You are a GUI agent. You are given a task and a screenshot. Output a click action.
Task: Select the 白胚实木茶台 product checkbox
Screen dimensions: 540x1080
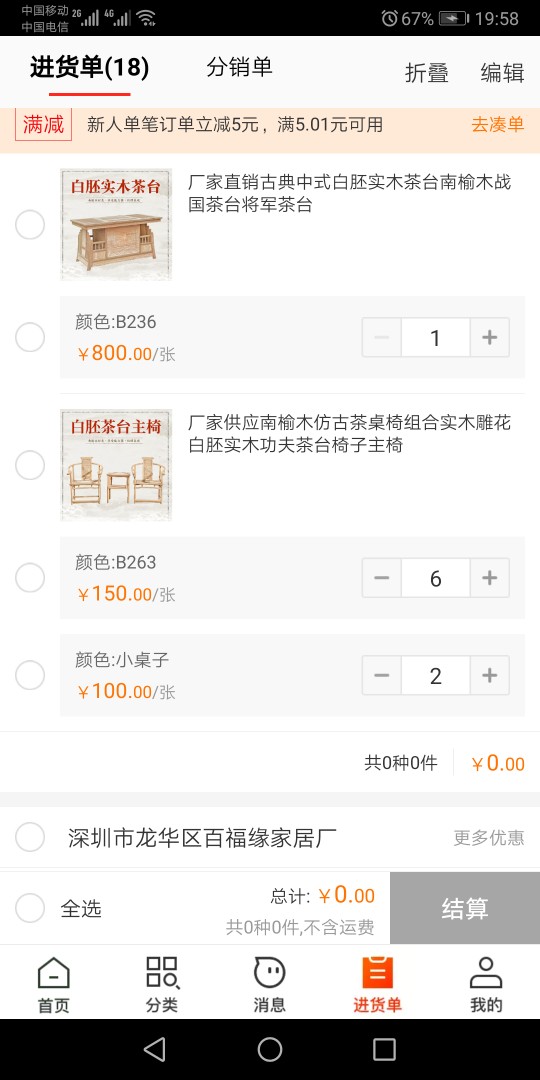(x=30, y=225)
